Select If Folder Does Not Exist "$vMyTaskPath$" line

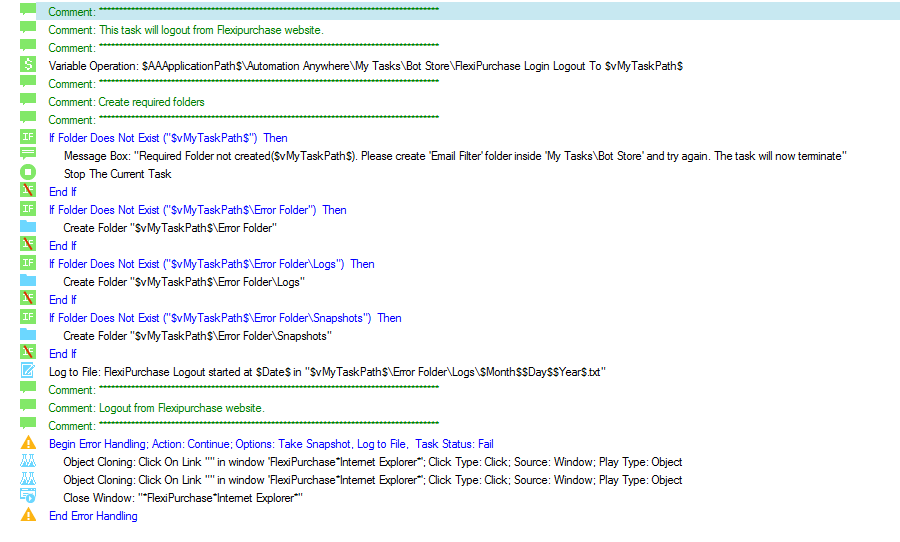point(168,138)
